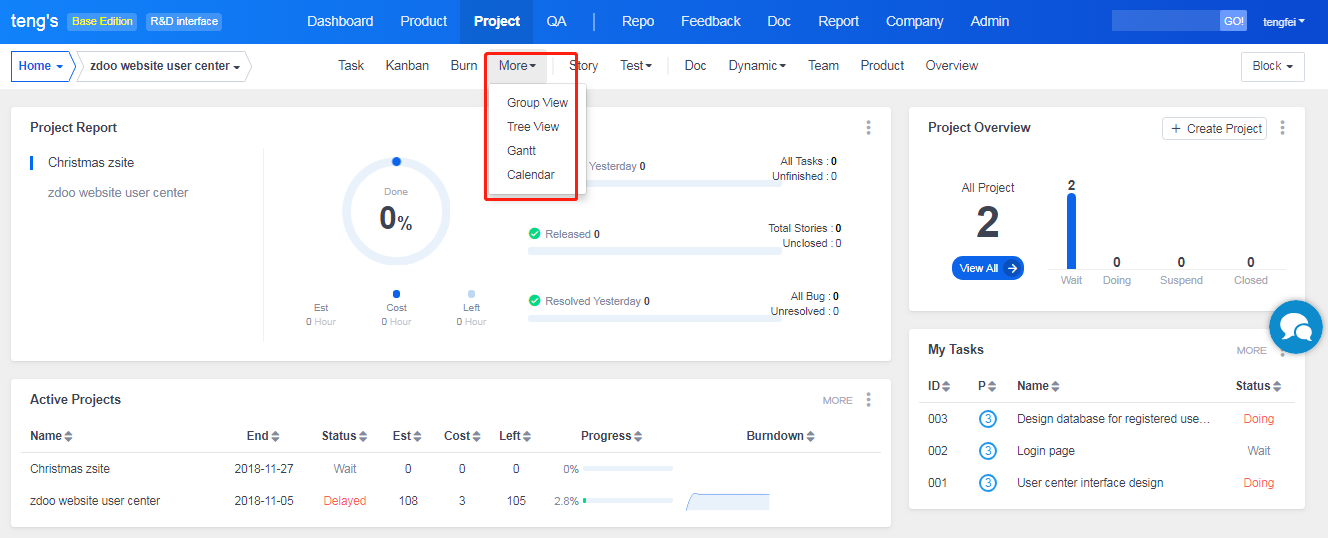Open zdoo website user center project selector
The image size is (1328, 538).
coord(165,67)
